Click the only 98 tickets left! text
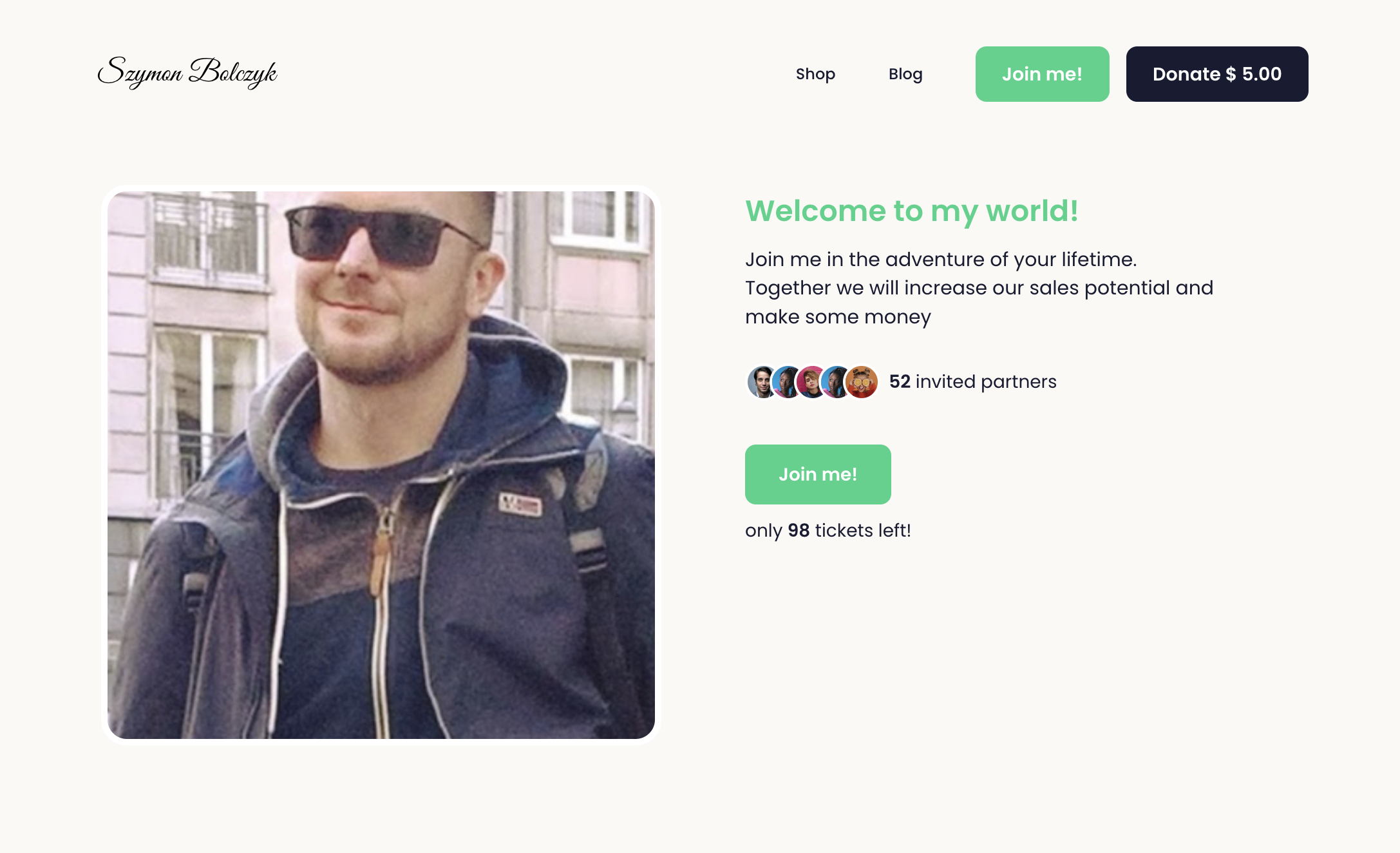The image size is (1400, 853). tap(828, 530)
